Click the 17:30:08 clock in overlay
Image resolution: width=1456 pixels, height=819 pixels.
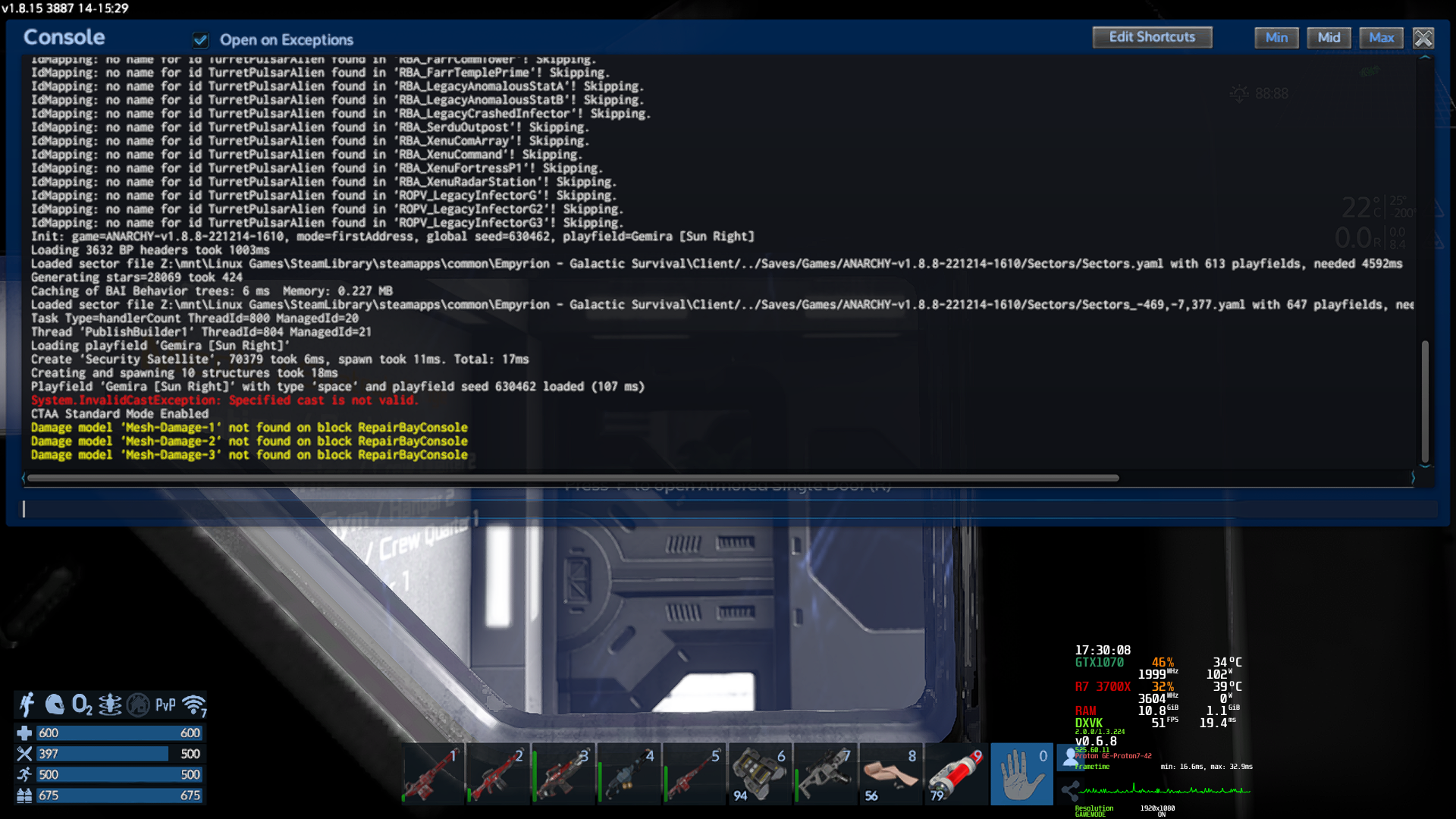(1103, 651)
